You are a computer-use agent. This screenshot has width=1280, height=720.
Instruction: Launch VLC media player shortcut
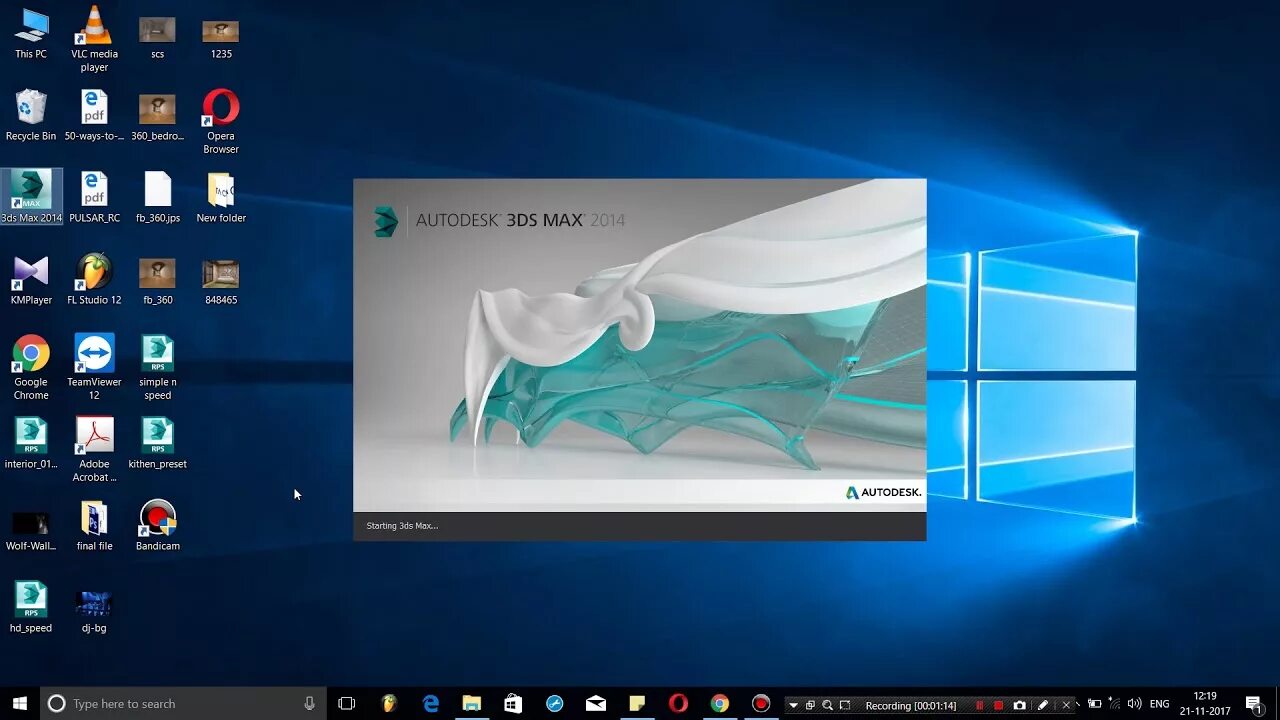pos(94,39)
